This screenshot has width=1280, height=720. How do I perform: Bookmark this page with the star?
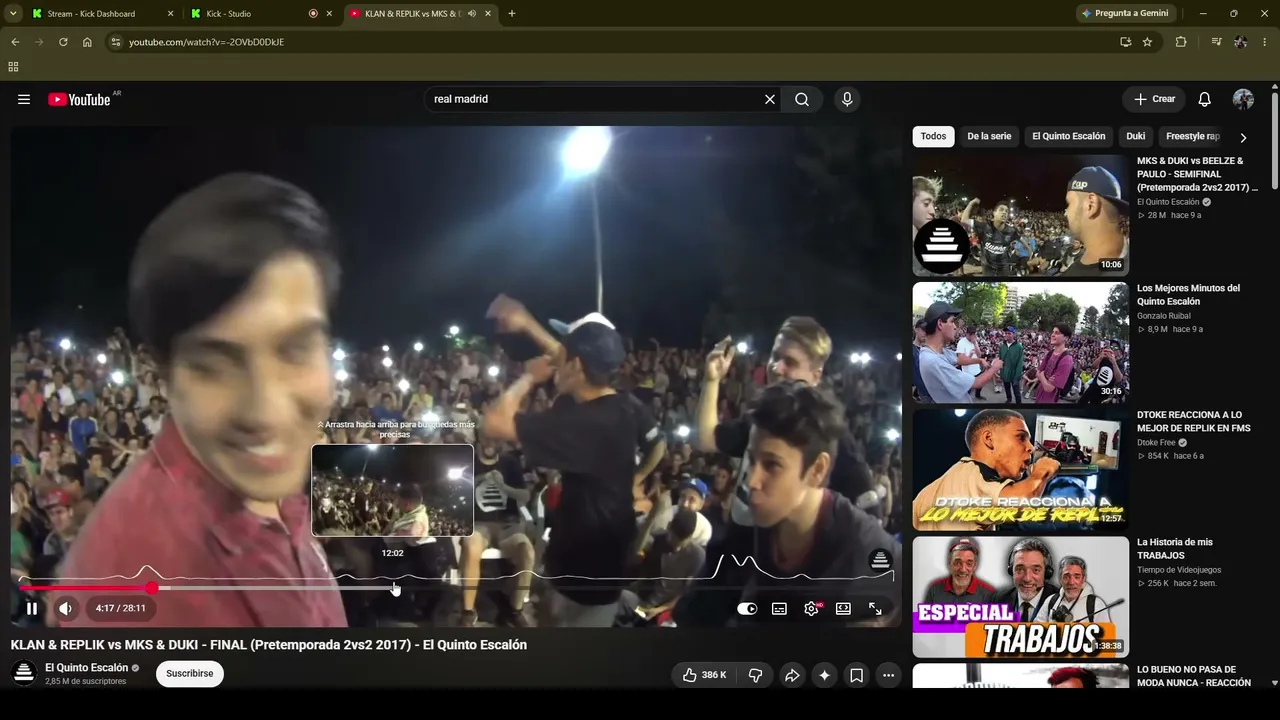(x=1147, y=42)
